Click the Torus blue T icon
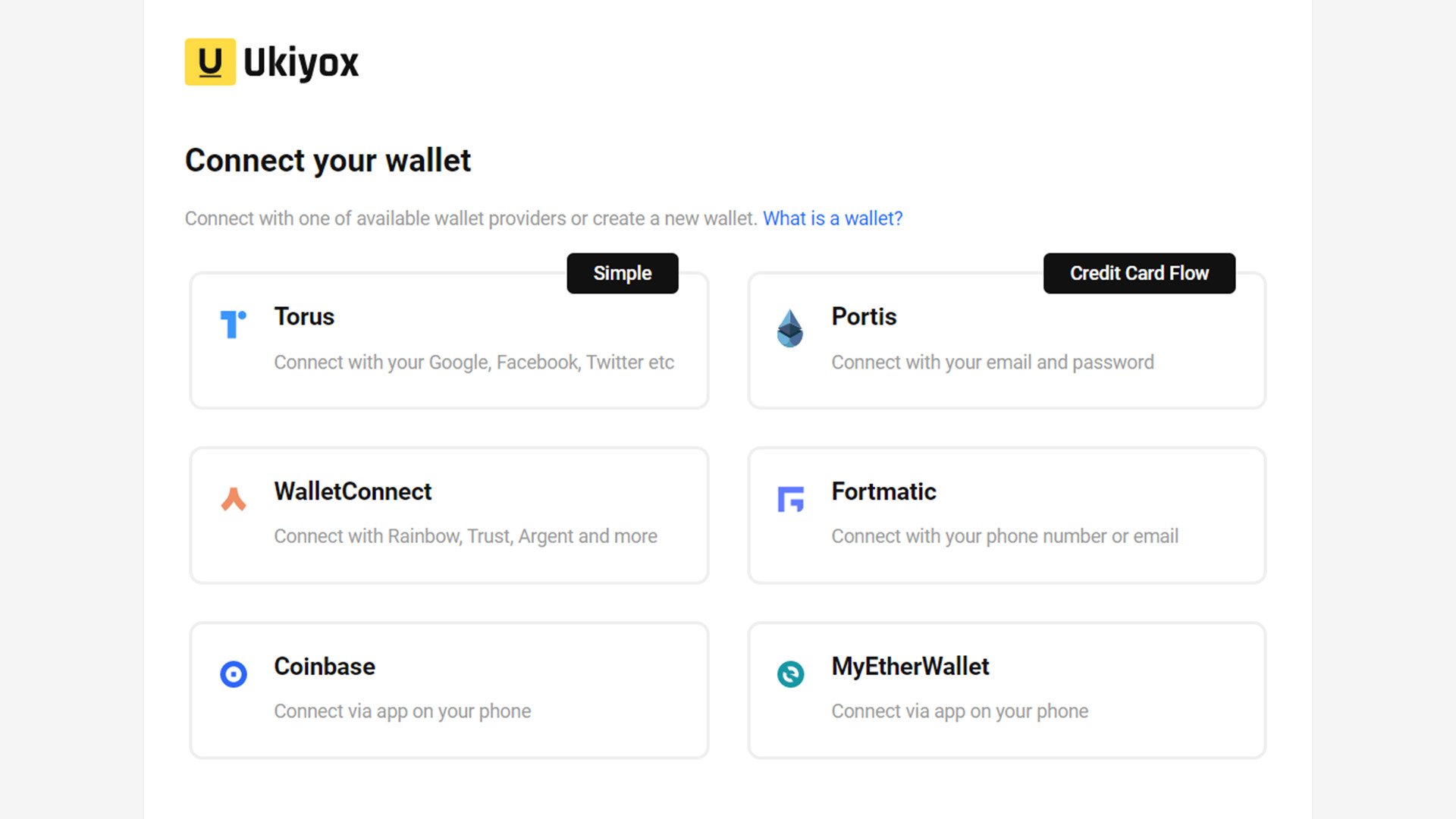 [233, 325]
